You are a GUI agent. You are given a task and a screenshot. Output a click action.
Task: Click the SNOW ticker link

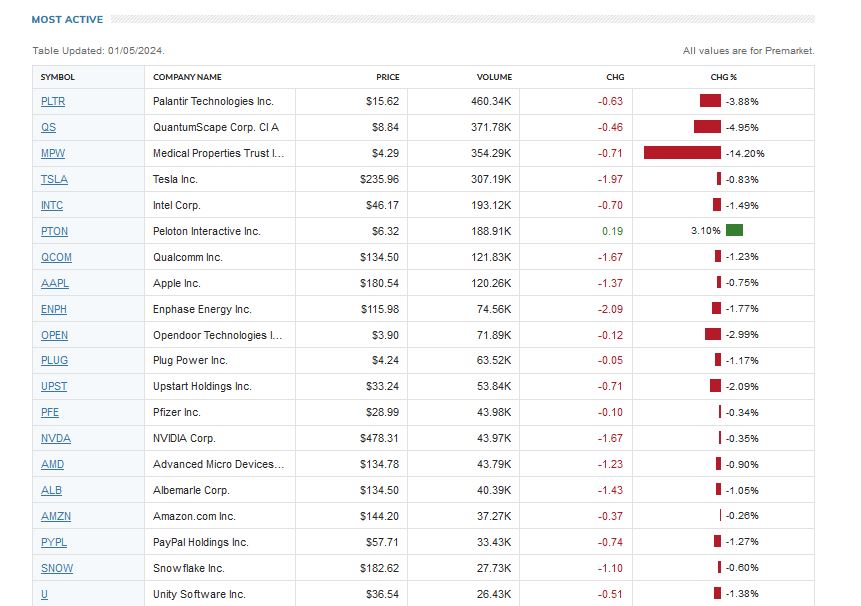coord(56,568)
